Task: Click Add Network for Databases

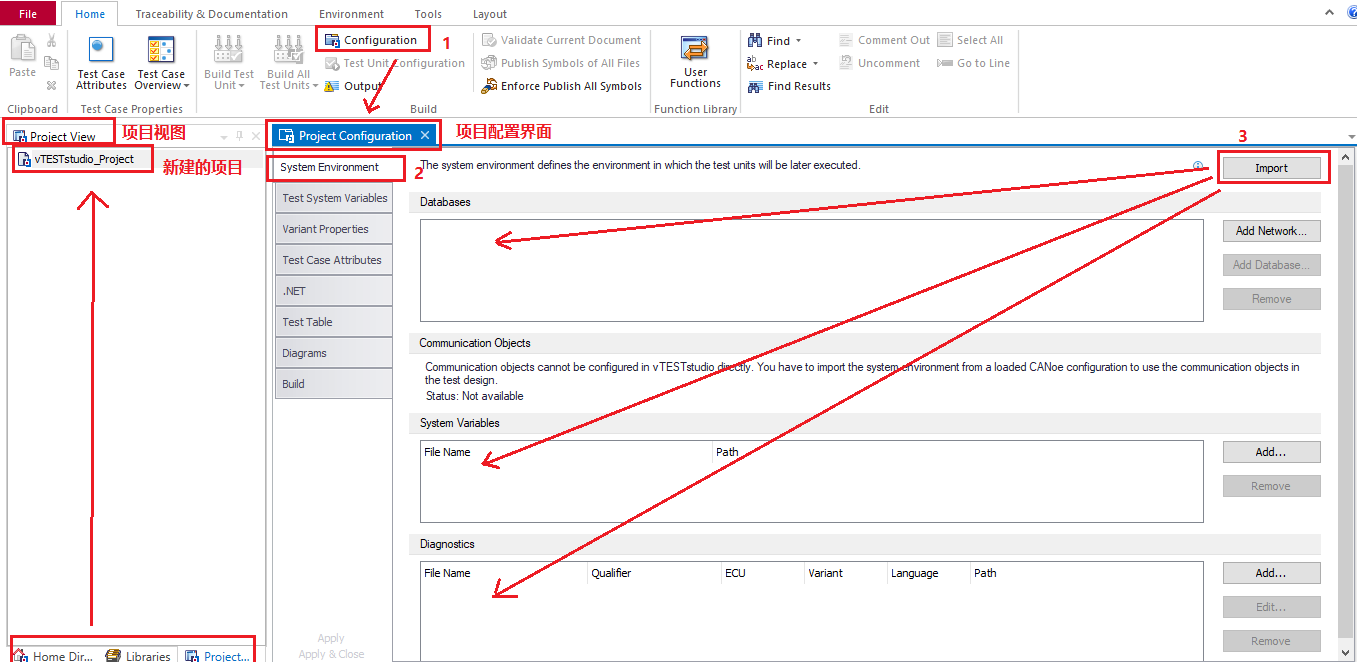Action: click(1271, 231)
